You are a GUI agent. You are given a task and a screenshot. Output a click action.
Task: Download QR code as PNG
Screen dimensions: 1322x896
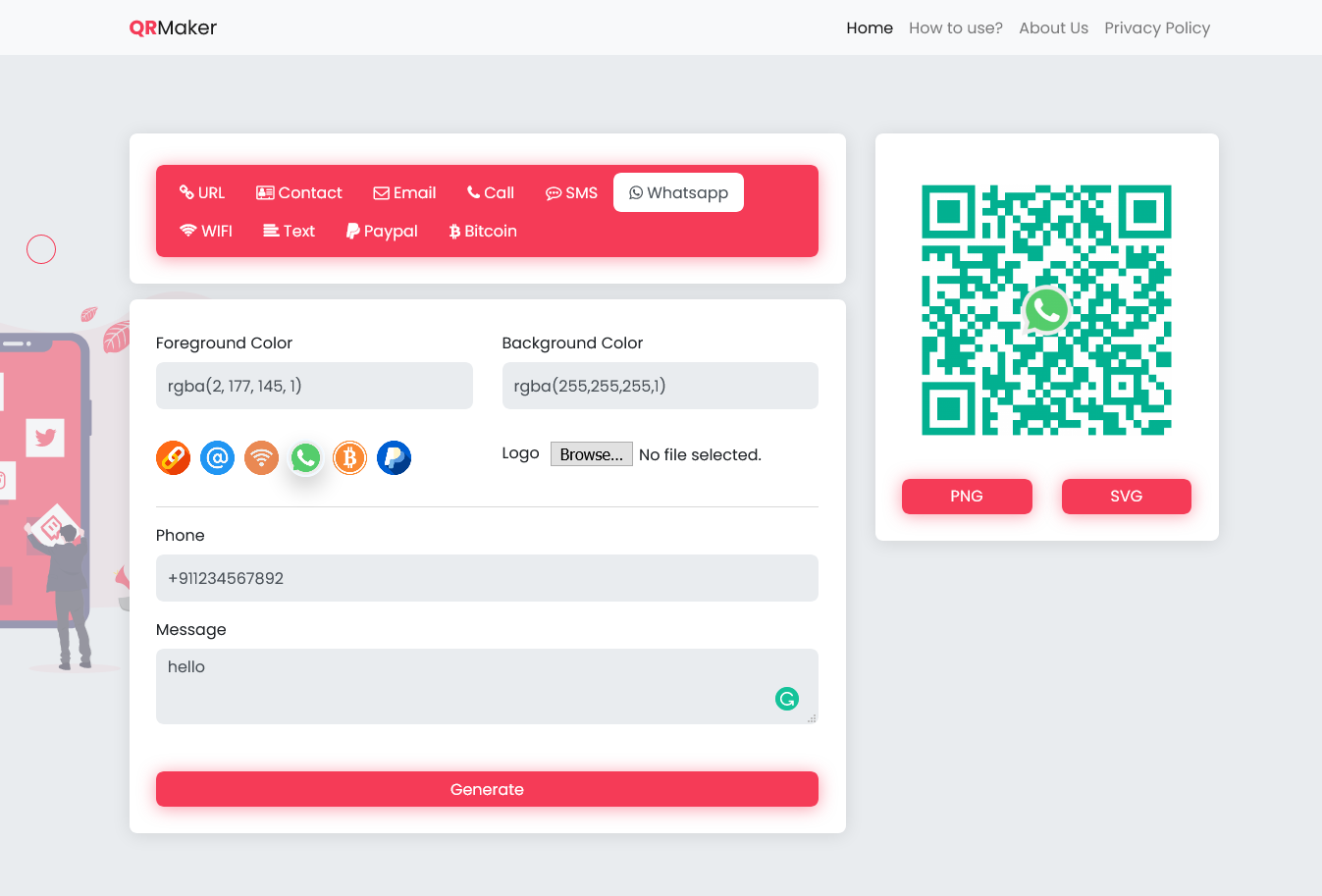(967, 496)
